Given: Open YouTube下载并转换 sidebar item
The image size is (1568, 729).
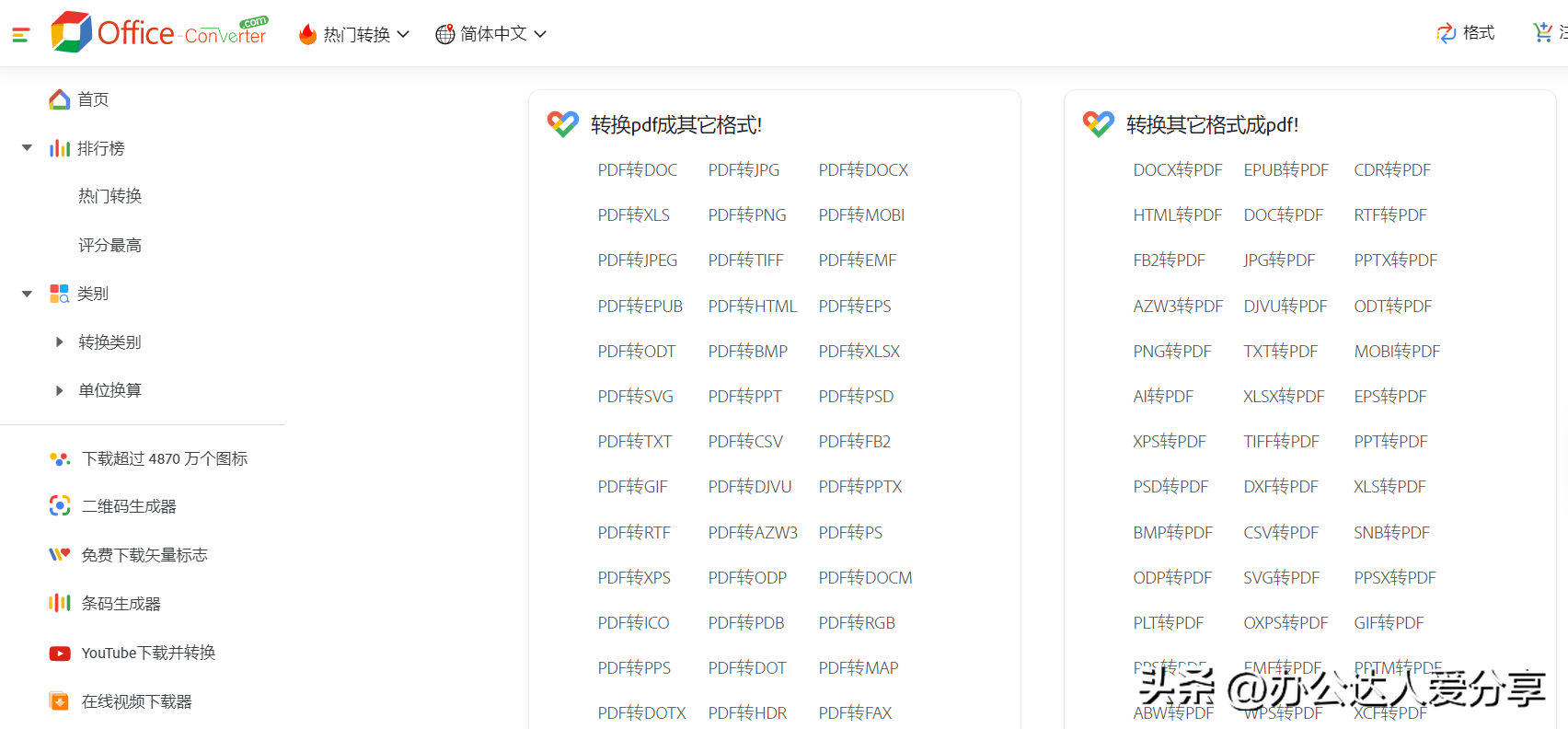Looking at the screenshot, I should (x=148, y=653).
